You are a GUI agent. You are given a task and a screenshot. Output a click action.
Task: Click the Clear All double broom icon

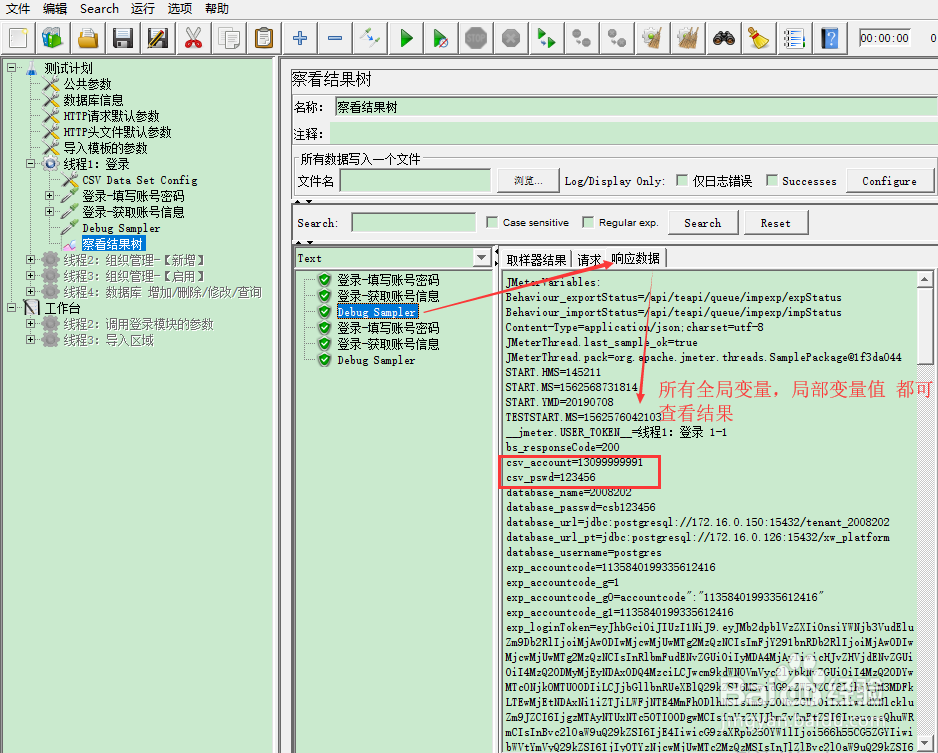688,38
